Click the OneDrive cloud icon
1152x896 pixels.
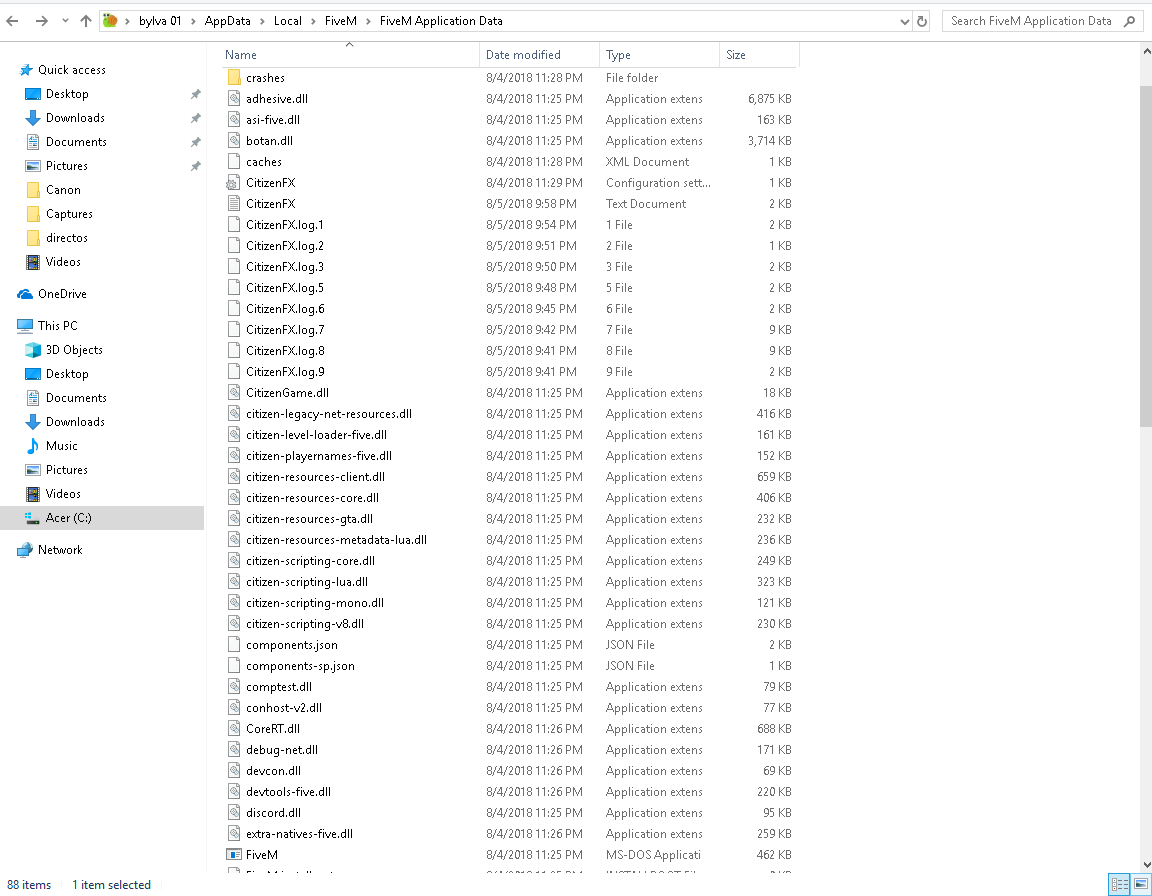[x=26, y=294]
